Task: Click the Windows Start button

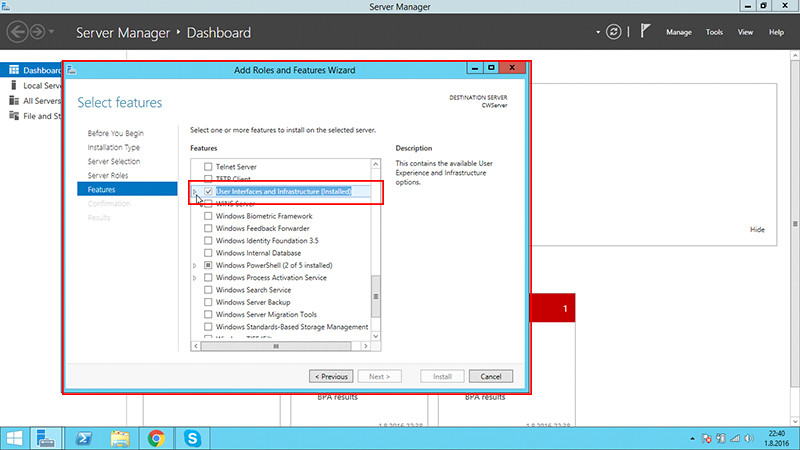Action: [x=15, y=437]
